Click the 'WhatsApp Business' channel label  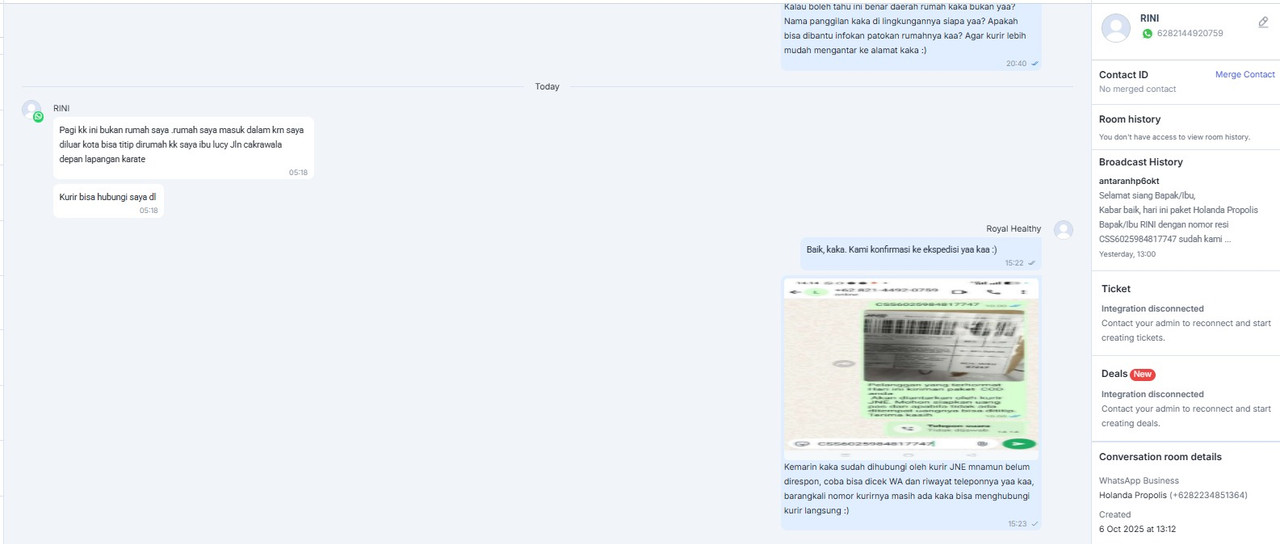pyautogui.click(x=1139, y=481)
